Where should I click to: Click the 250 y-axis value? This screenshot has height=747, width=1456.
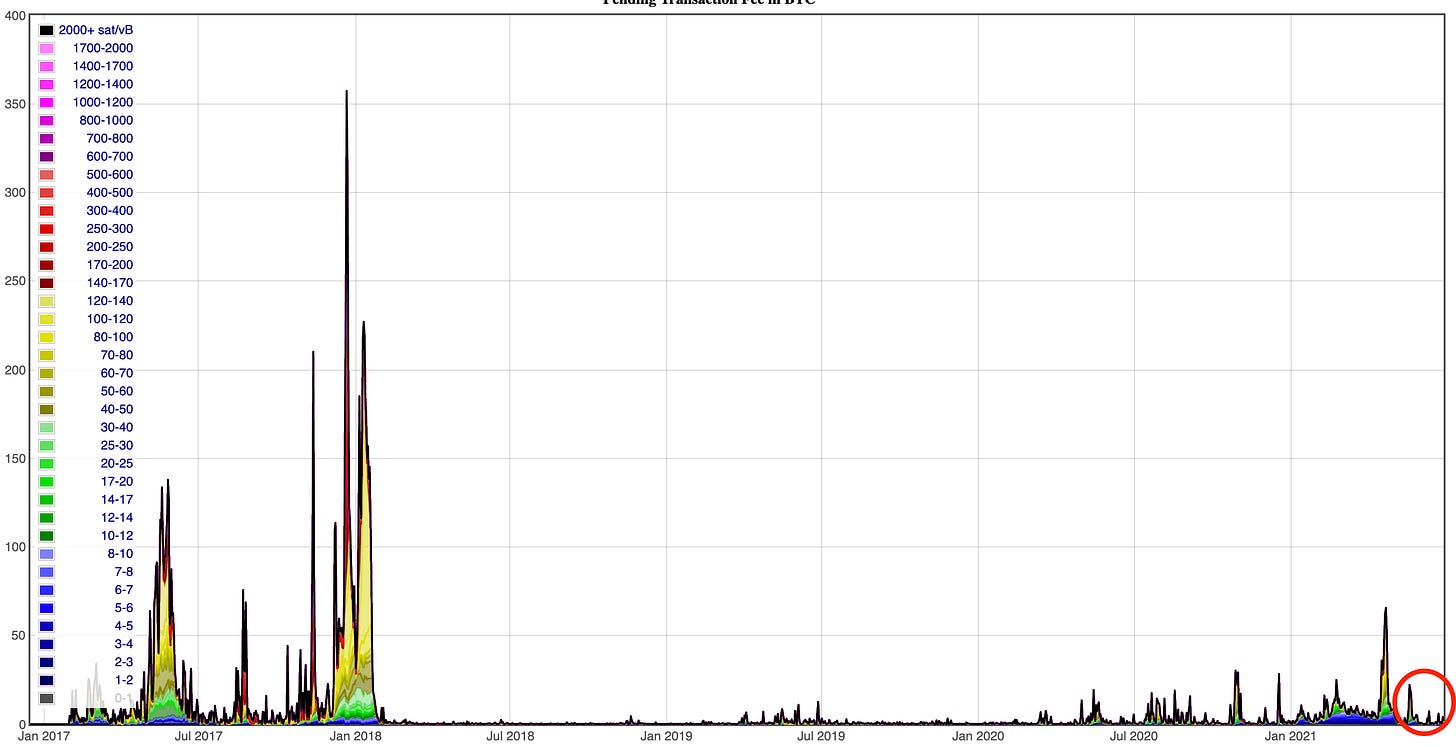tap(15, 281)
